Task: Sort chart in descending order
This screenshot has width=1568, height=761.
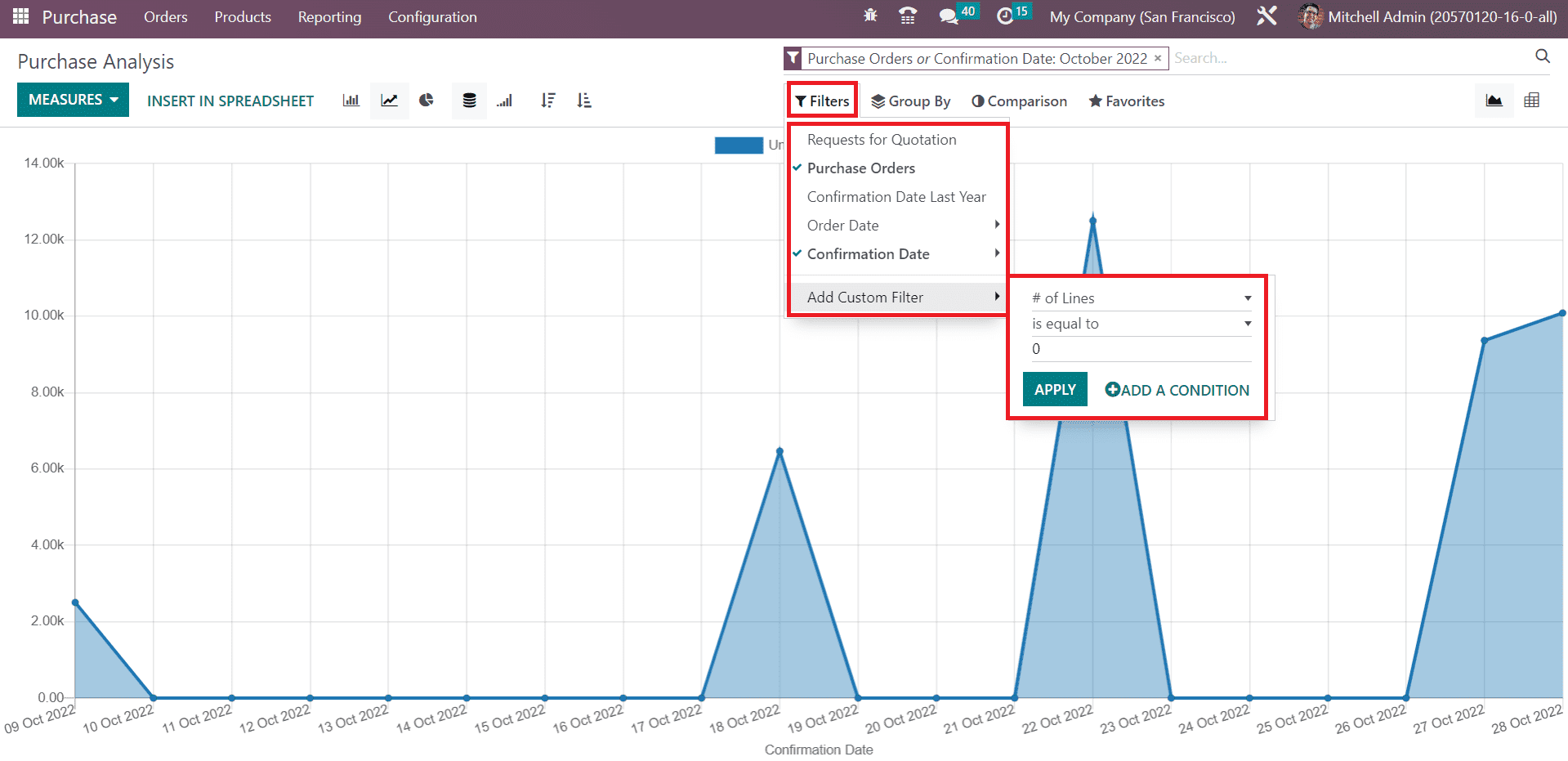Action: click(547, 101)
